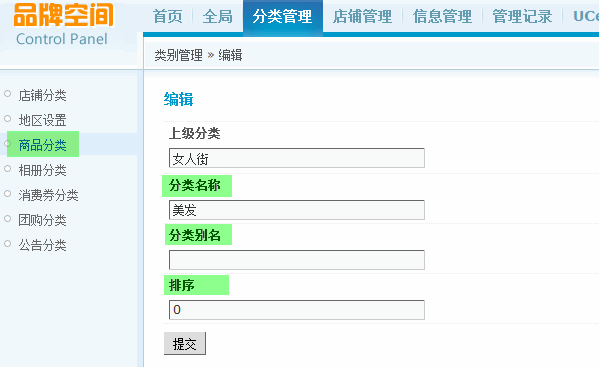This screenshot has width=600, height=367.
Task: Select 商品分类 in the sidebar
Action: 42,145
